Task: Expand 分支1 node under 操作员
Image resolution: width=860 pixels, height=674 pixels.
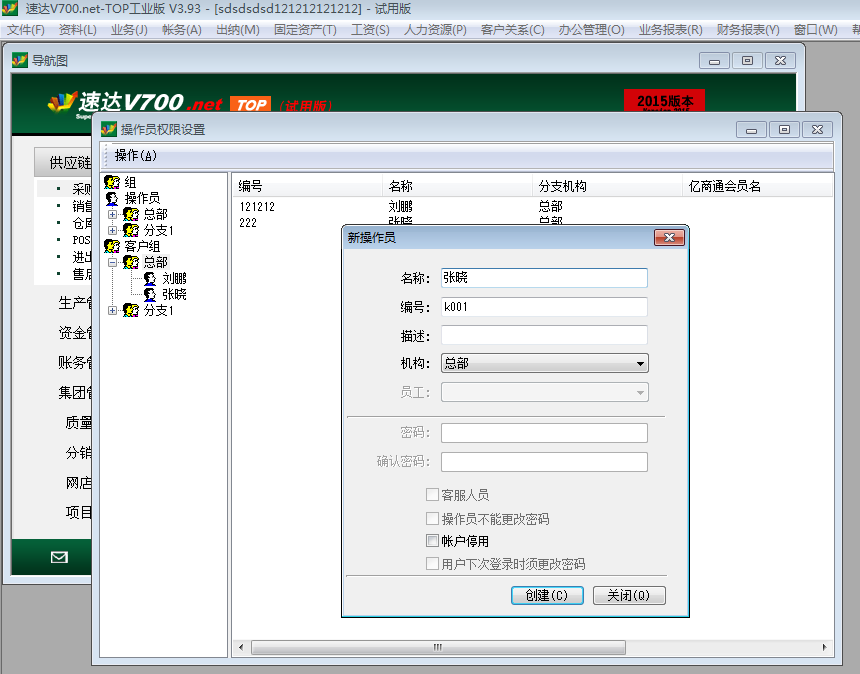Action: (x=112, y=230)
